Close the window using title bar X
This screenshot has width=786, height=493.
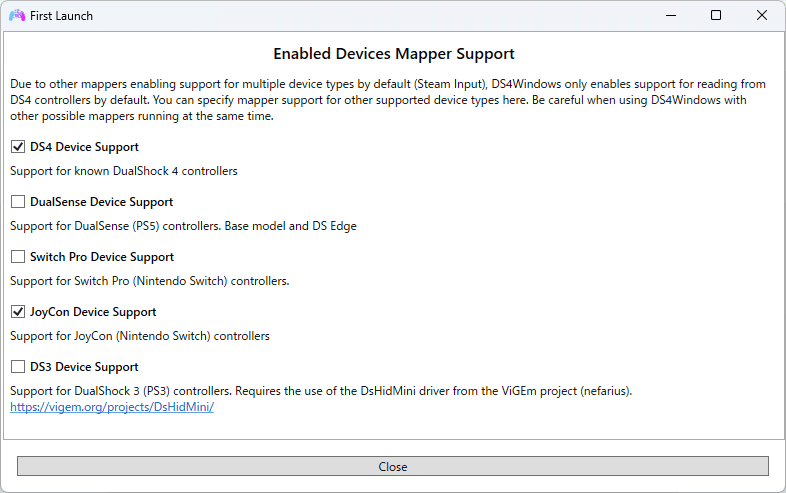pyautogui.click(x=762, y=16)
